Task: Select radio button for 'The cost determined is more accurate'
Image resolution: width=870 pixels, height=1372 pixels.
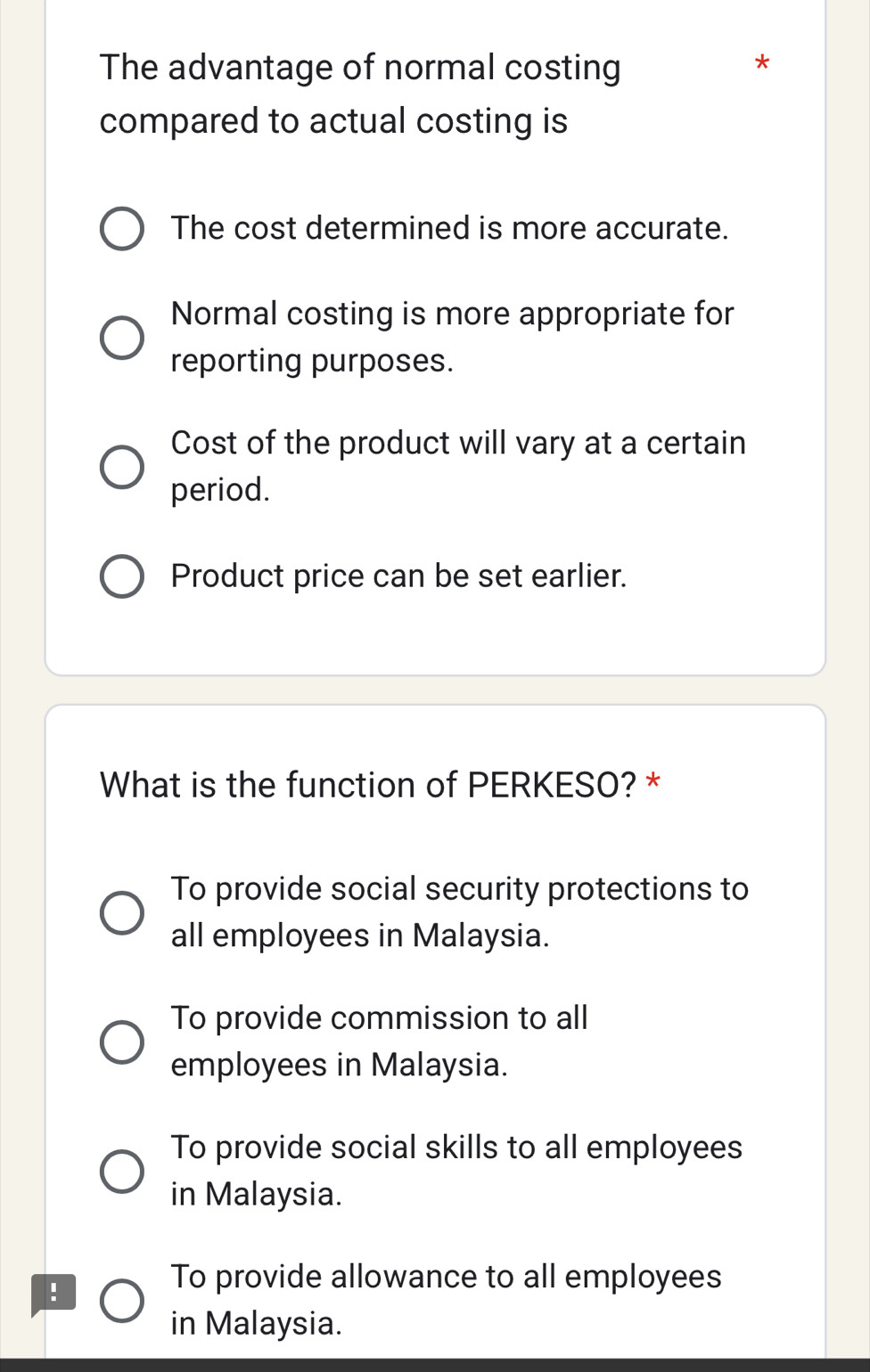Action: [x=122, y=229]
